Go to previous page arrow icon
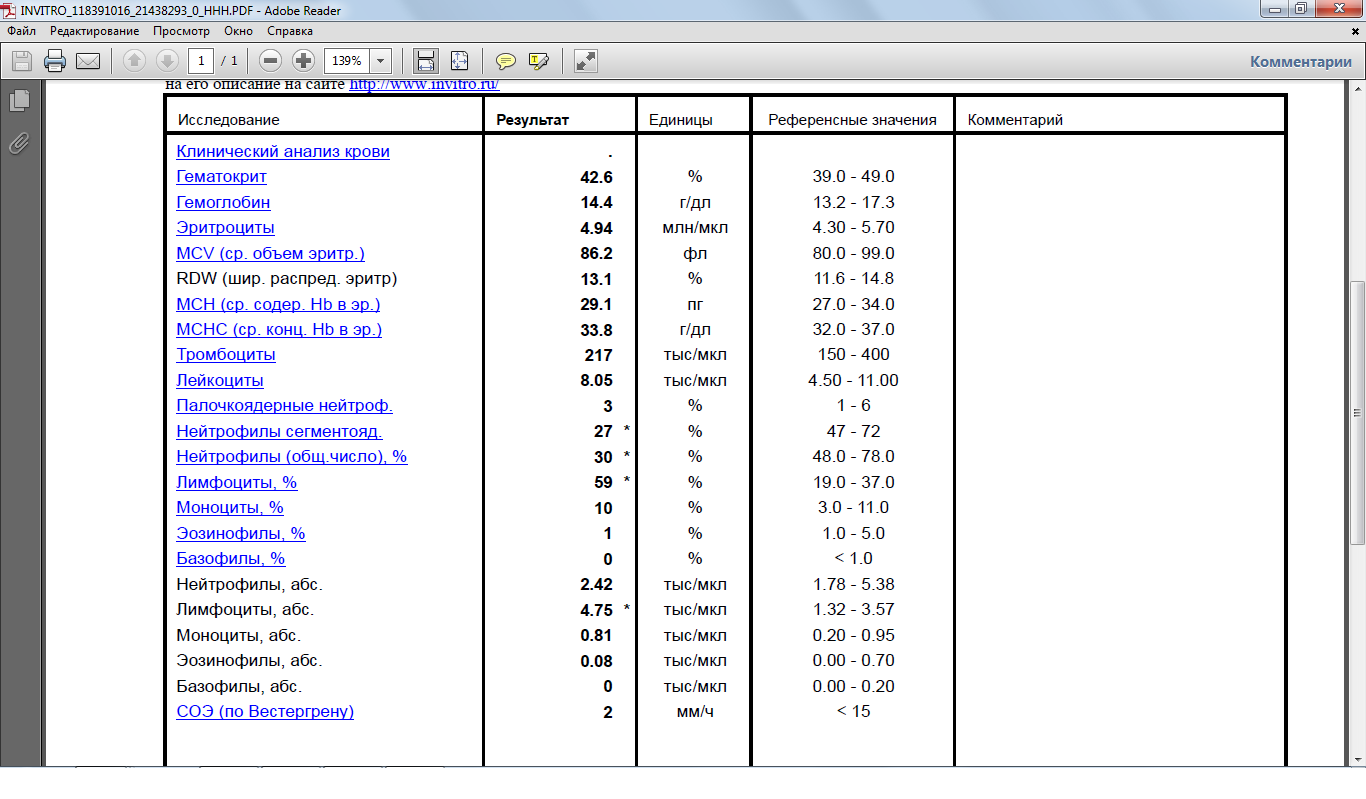The height and width of the screenshot is (799, 1366). [x=134, y=61]
